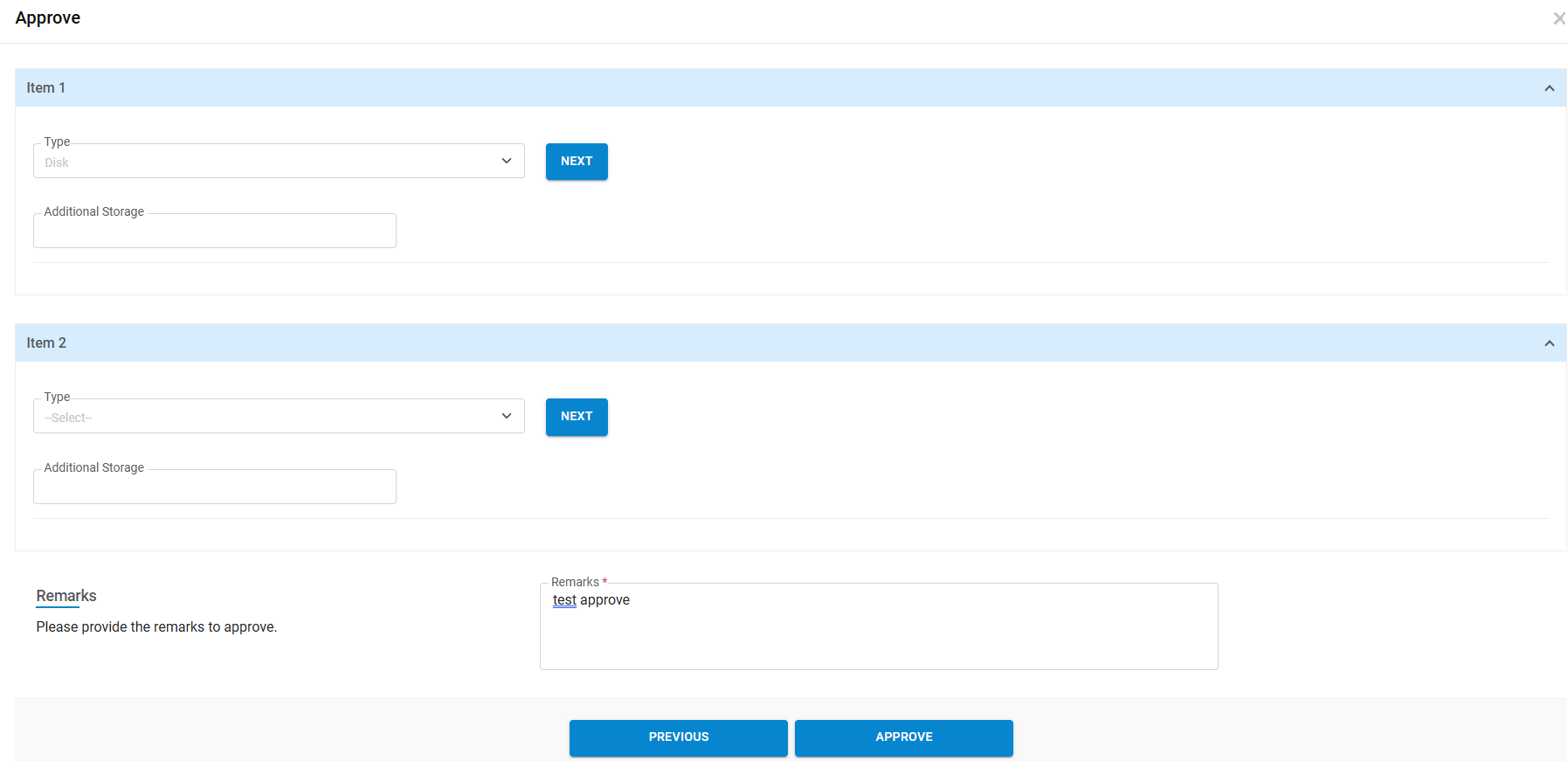
Task: Click NEXT button in Item 1
Action: click(x=577, y=162)
